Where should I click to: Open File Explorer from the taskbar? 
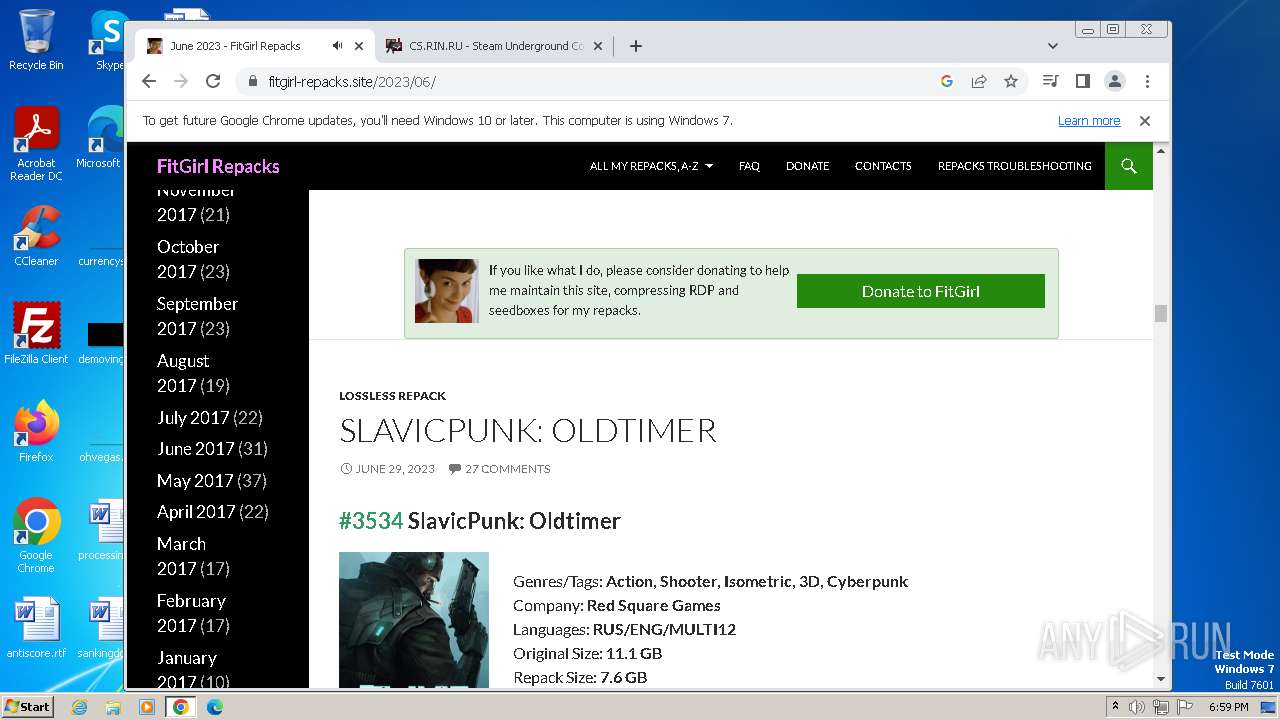click(x=113, y=707)
